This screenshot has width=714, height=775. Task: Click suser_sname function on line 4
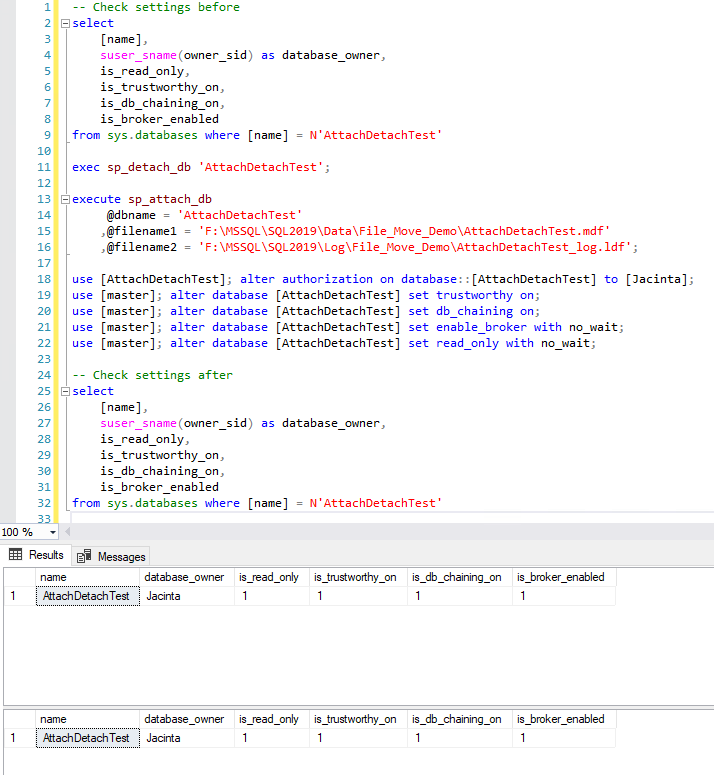coord(138,55)
